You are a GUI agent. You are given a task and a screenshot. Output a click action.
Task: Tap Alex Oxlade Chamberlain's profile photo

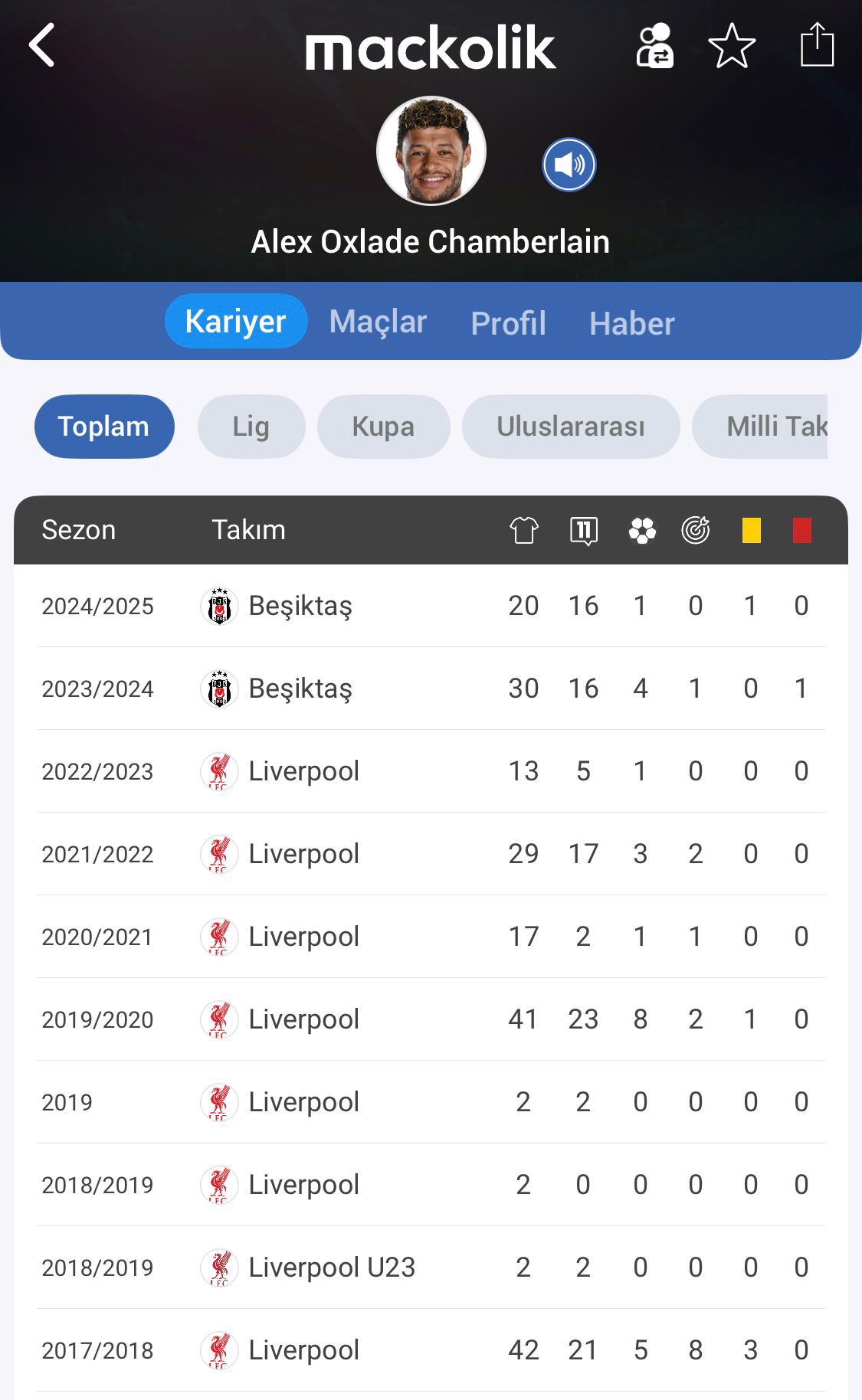click(431, 151)
